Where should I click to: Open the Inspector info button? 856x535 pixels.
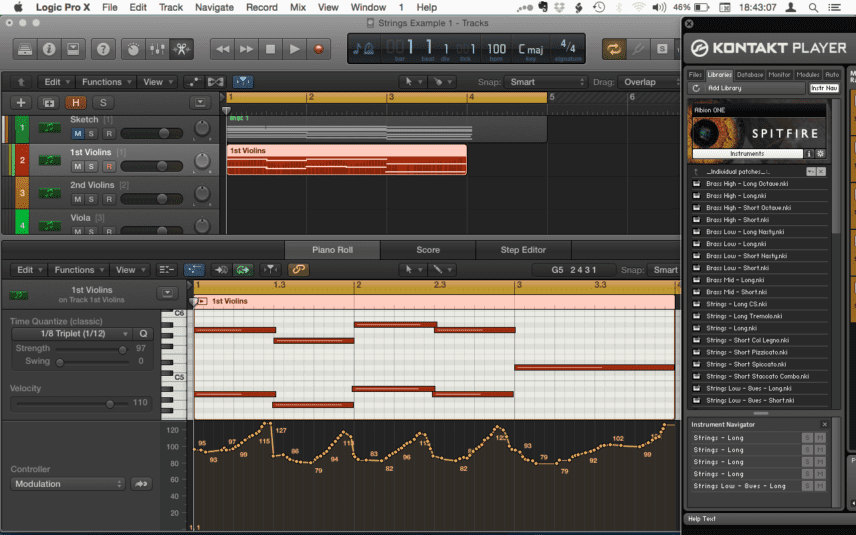click(x=49, y=49)
